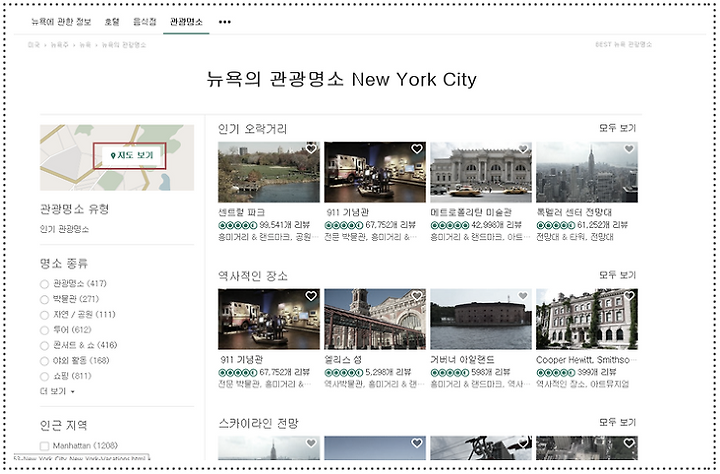Favorite 911 기념관 in 인기 오락거리 row
This screenshot has width=720, height=474.
coord(417,149)
